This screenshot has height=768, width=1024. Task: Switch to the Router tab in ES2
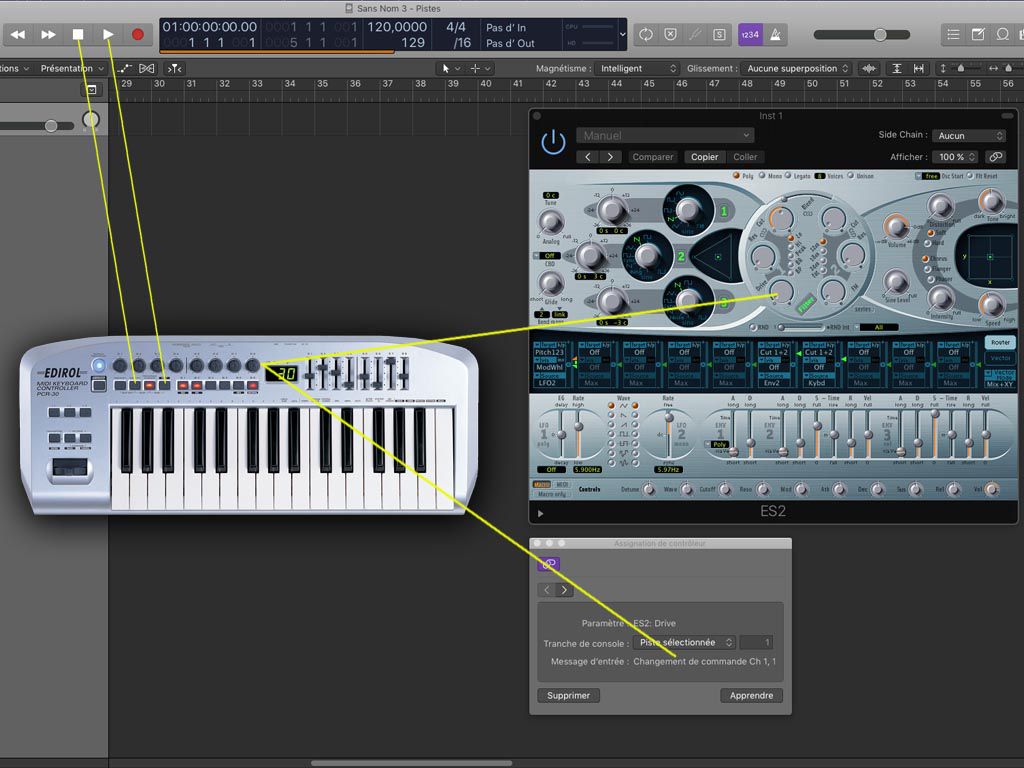point(1000,342)
